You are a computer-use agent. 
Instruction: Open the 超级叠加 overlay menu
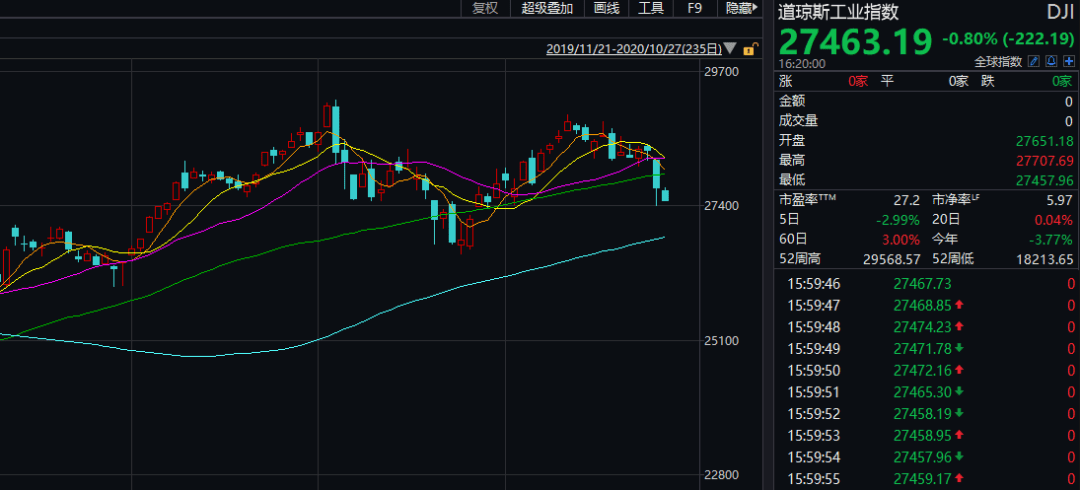pos(547,9)
